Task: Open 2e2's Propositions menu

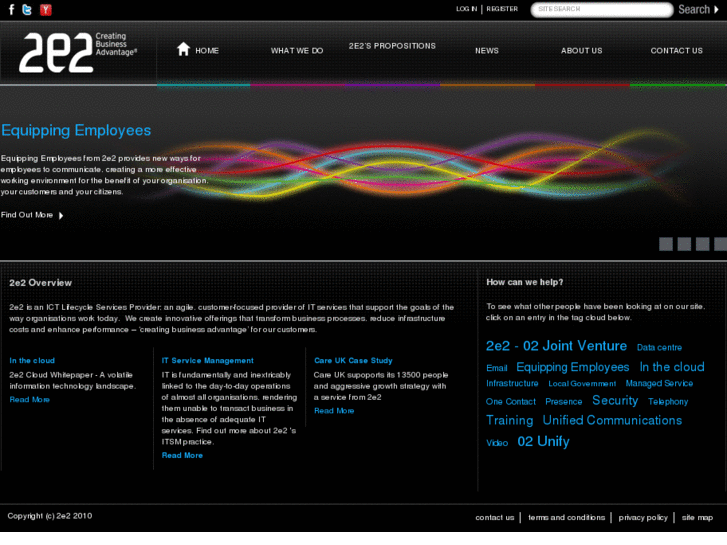Action: click(392, 46)
